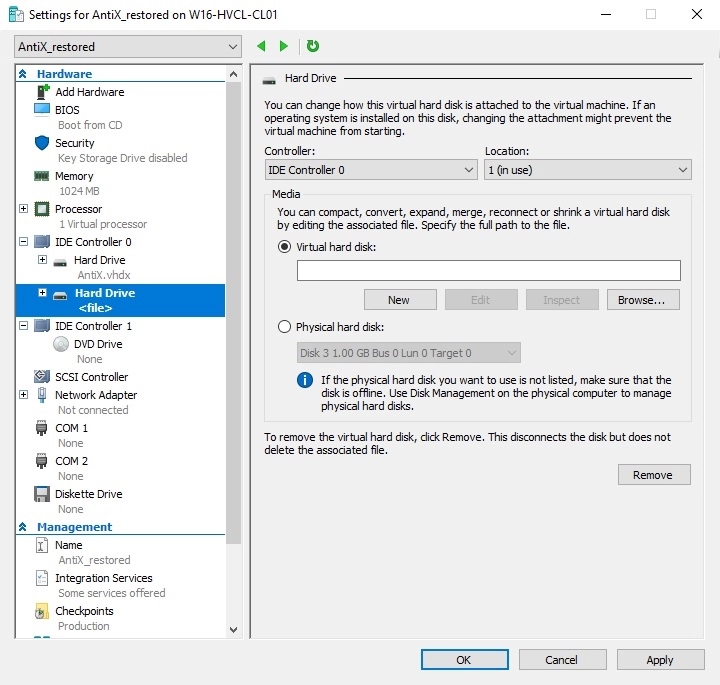Expand the AntiX.vhdx Hard Drive node
The height and width of the screenshot is (685, 720).
(x=42, y=260)
